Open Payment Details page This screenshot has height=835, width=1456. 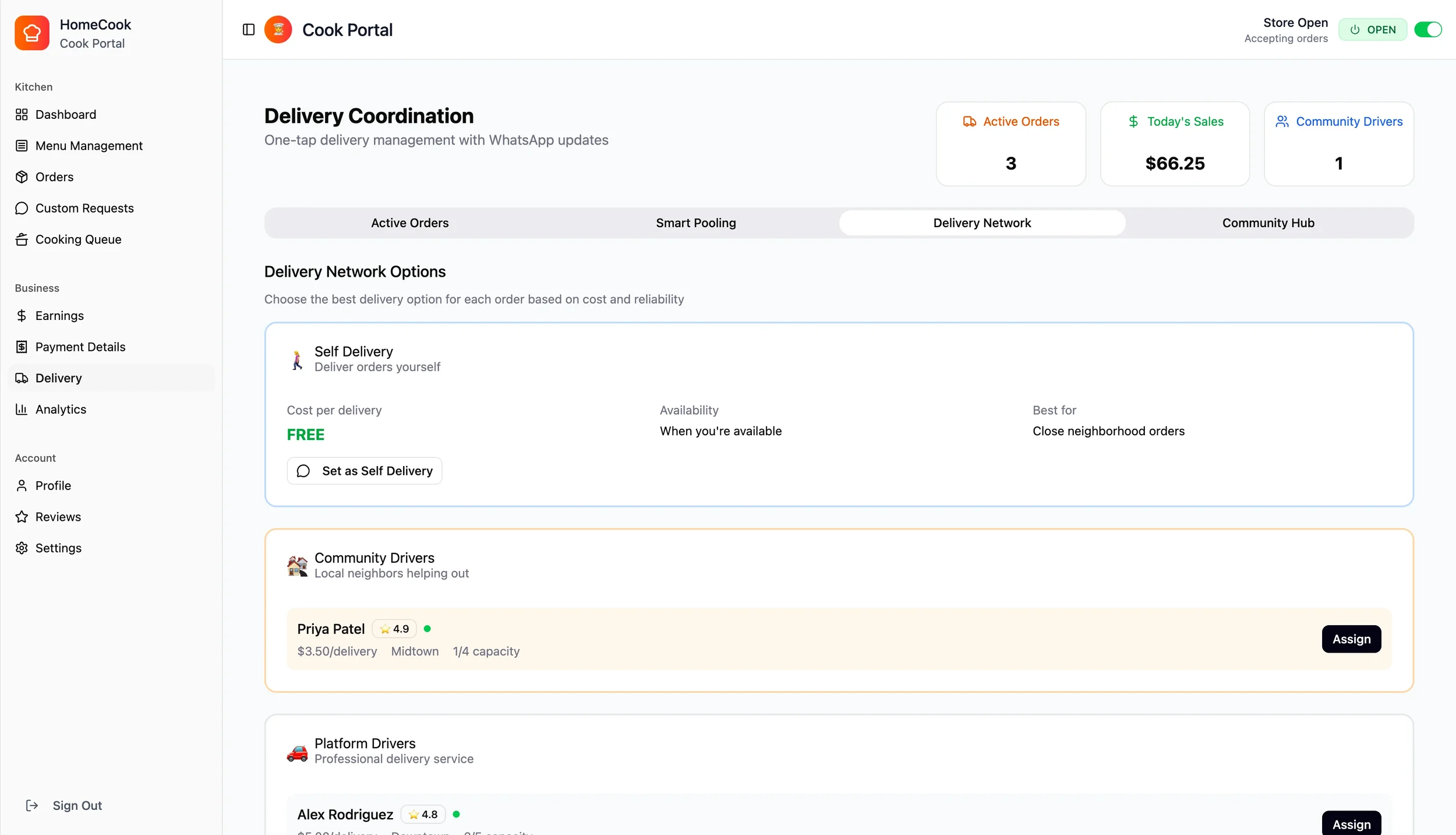[80, 347]
